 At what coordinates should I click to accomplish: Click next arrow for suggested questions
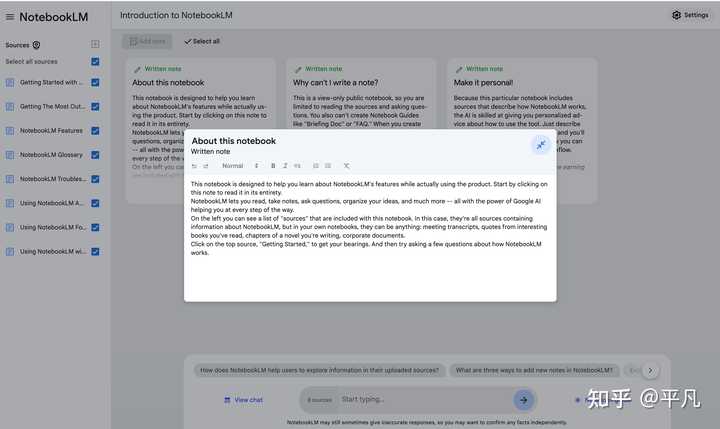pos(650,370)
